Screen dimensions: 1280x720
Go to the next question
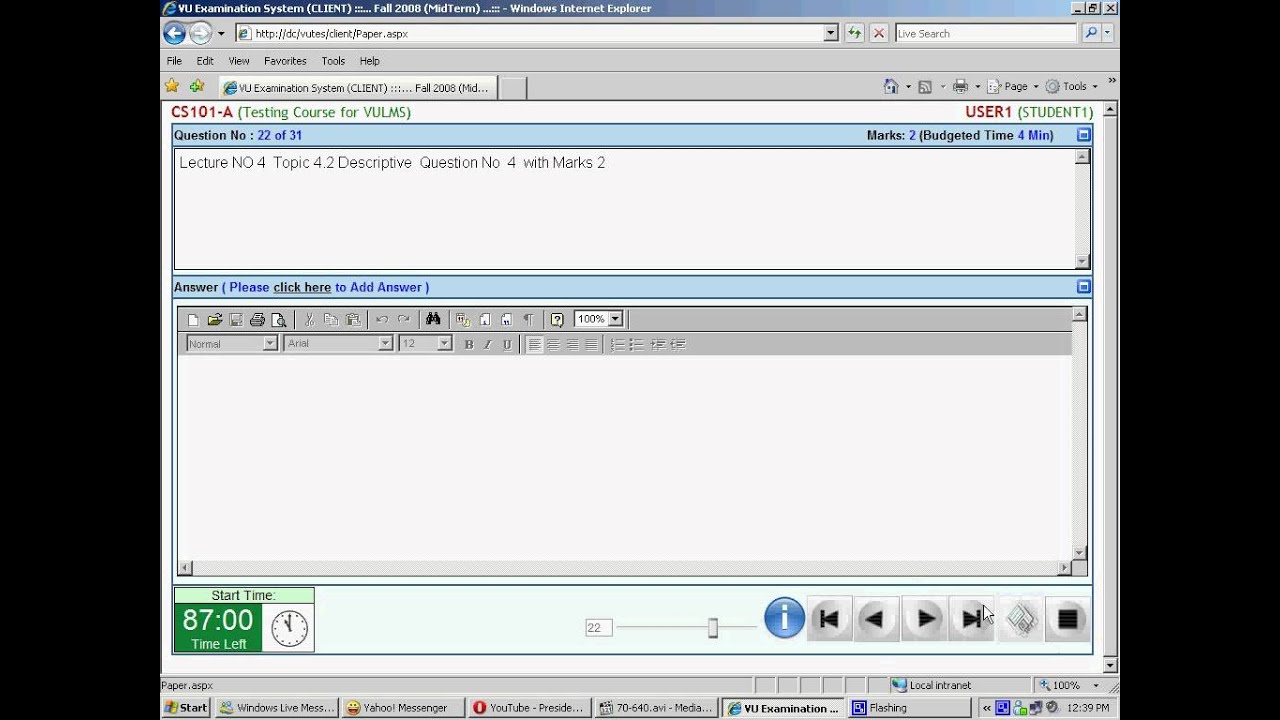pyautogui.click(x=926, y=619)
